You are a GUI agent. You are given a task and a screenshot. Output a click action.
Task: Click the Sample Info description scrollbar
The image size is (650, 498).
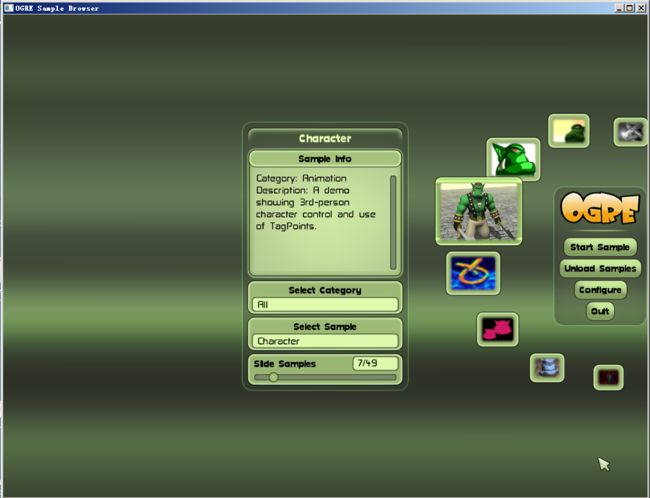click(x=393, y=223)
